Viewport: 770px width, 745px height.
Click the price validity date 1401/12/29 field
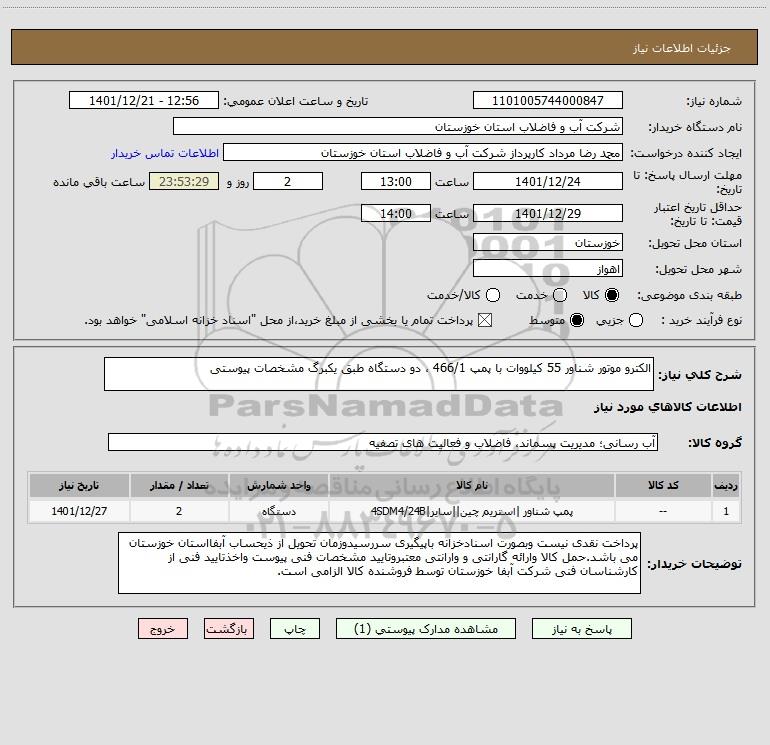coord(548,213)
